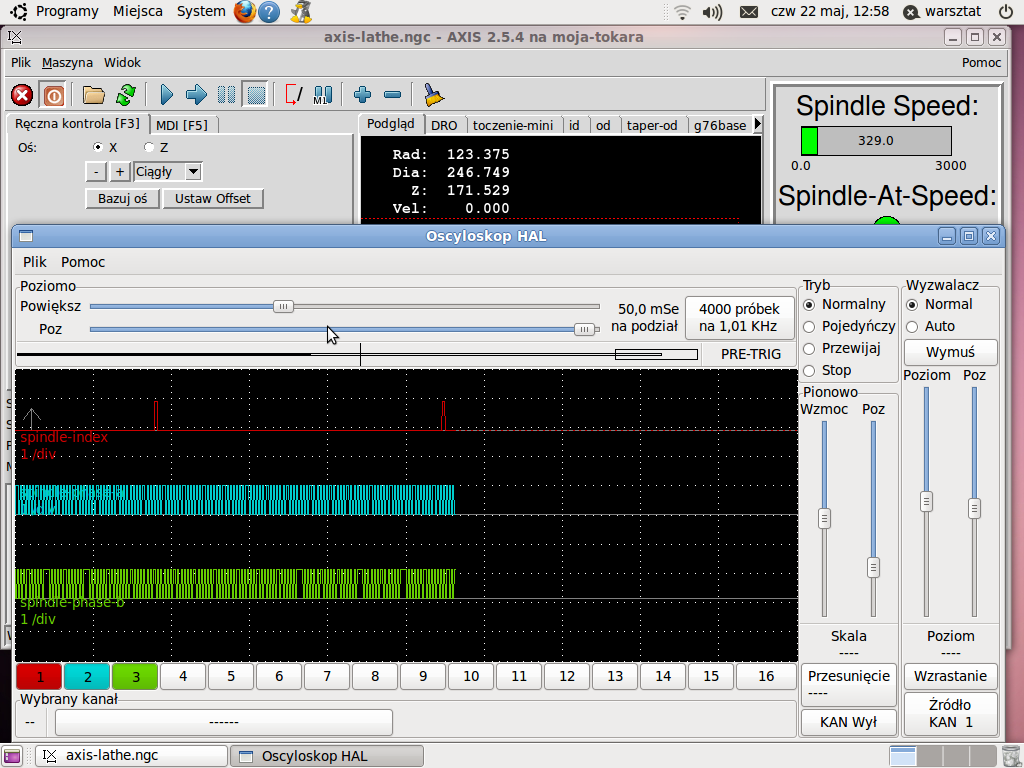Run the program with the play icon
This screenshot has height=768, width=1024.
click(167, 95)
